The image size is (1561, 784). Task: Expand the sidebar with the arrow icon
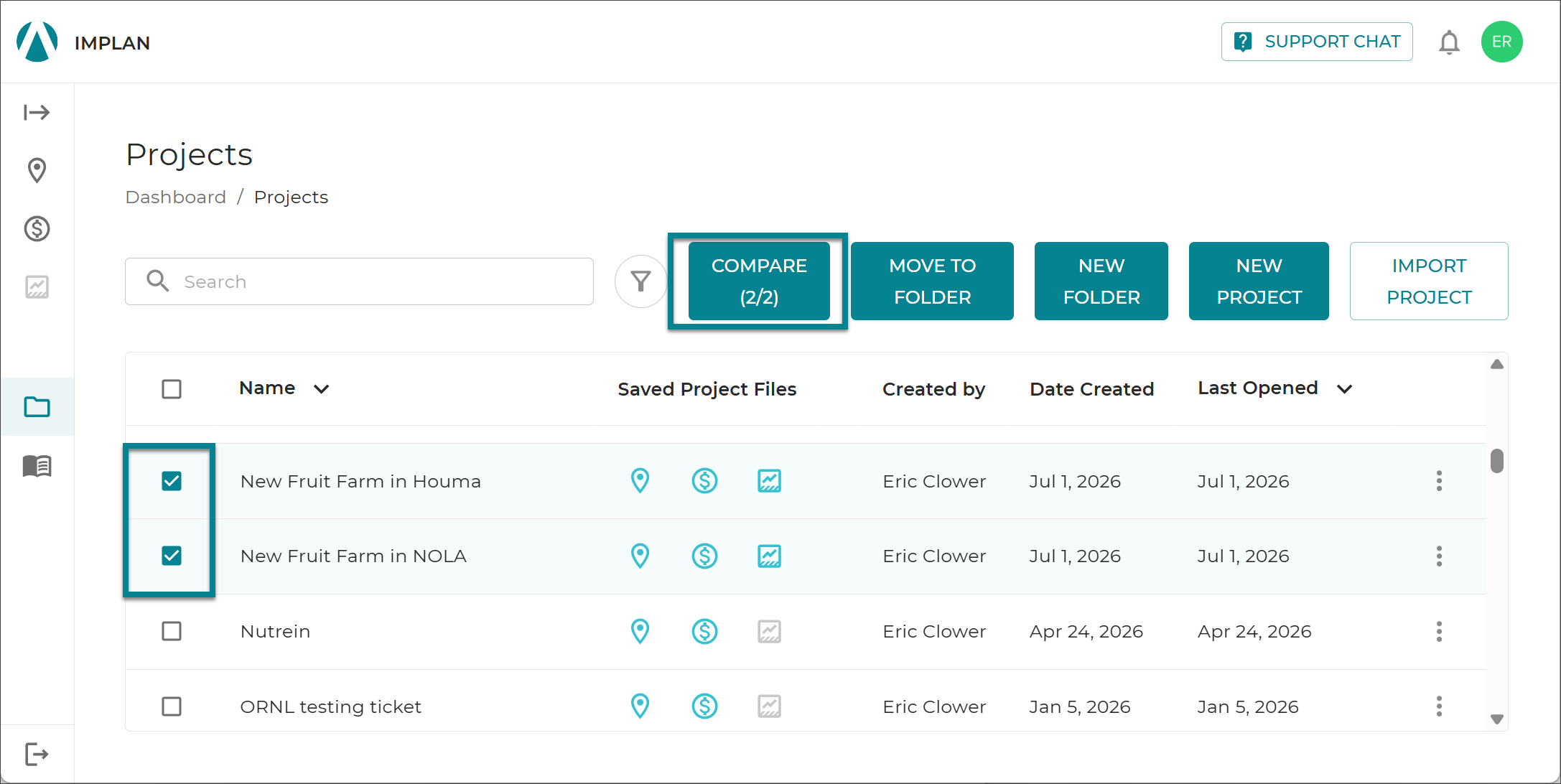coord(37,112)
